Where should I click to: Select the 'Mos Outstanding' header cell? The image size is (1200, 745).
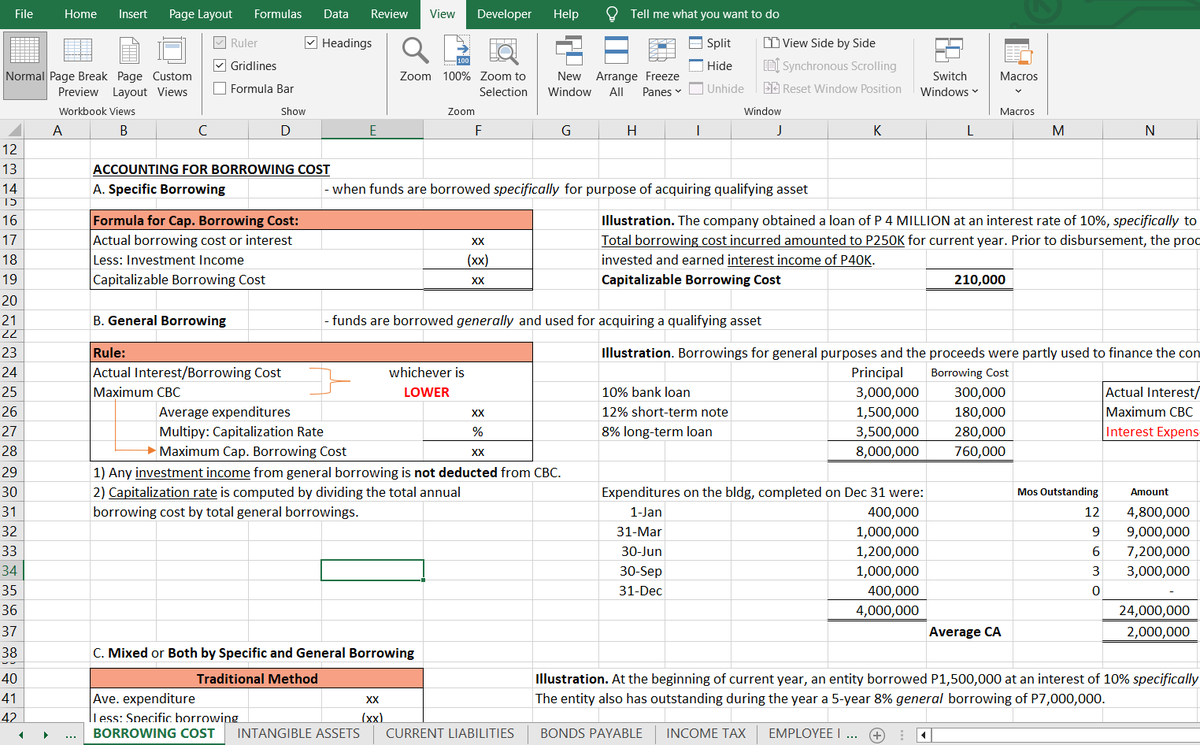[x=1057, y=492]
